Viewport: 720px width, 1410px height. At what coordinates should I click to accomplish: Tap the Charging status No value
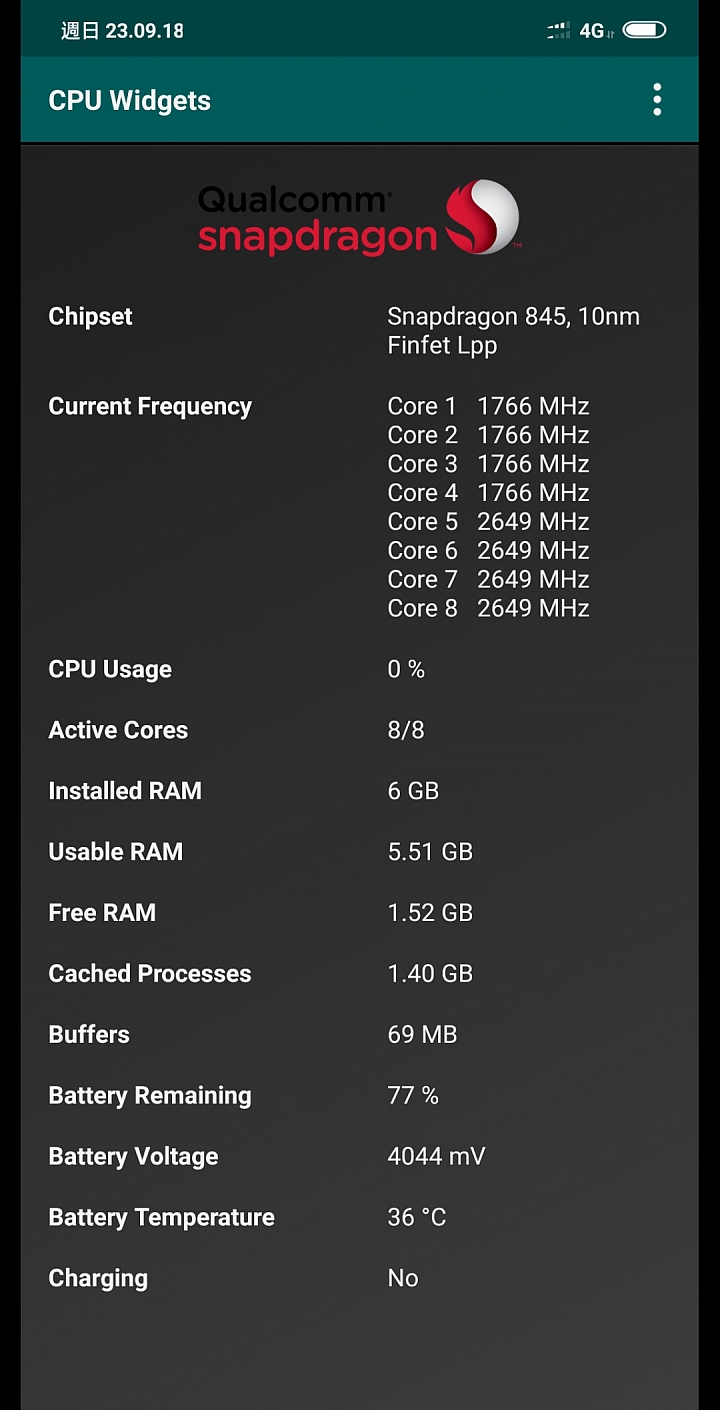point(403,1279)
